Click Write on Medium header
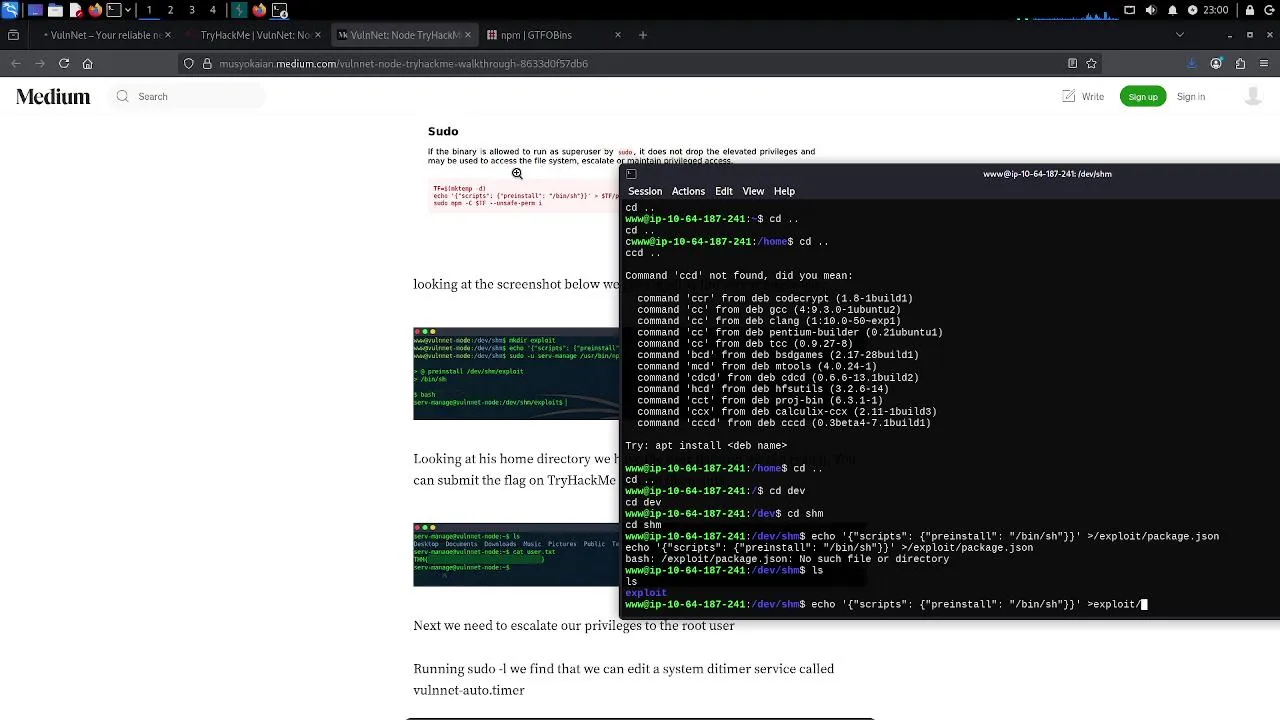The image size is (1280, 720). (1083, 96)
